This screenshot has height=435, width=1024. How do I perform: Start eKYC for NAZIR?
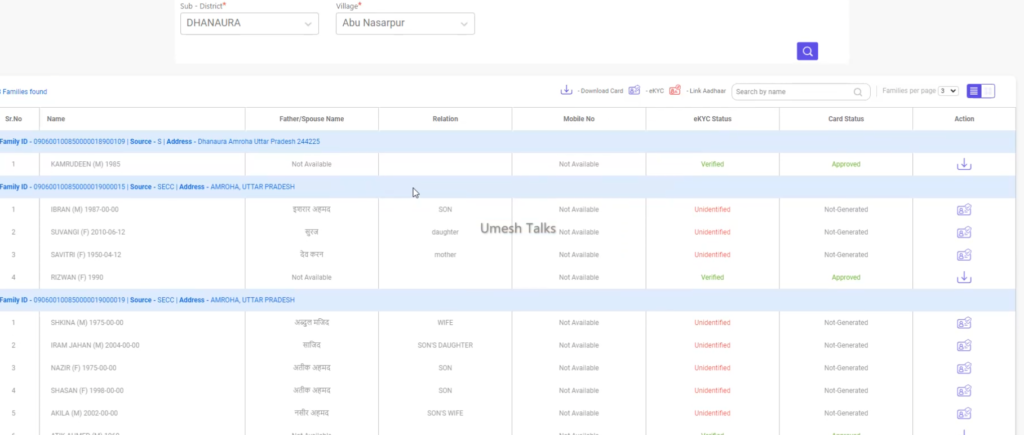click(964, 368)
